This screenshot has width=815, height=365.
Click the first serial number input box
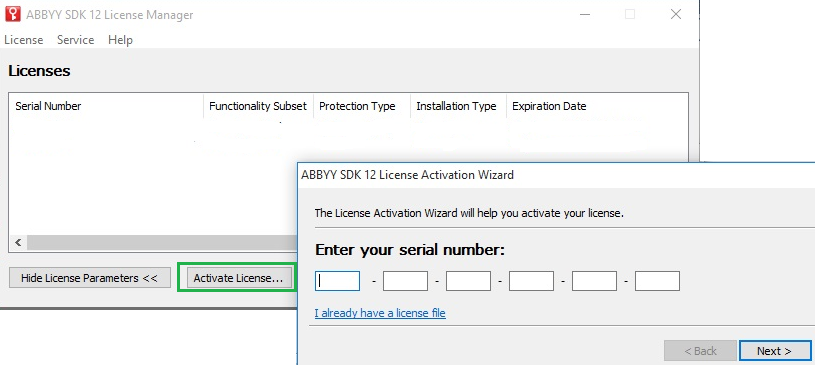337,281
